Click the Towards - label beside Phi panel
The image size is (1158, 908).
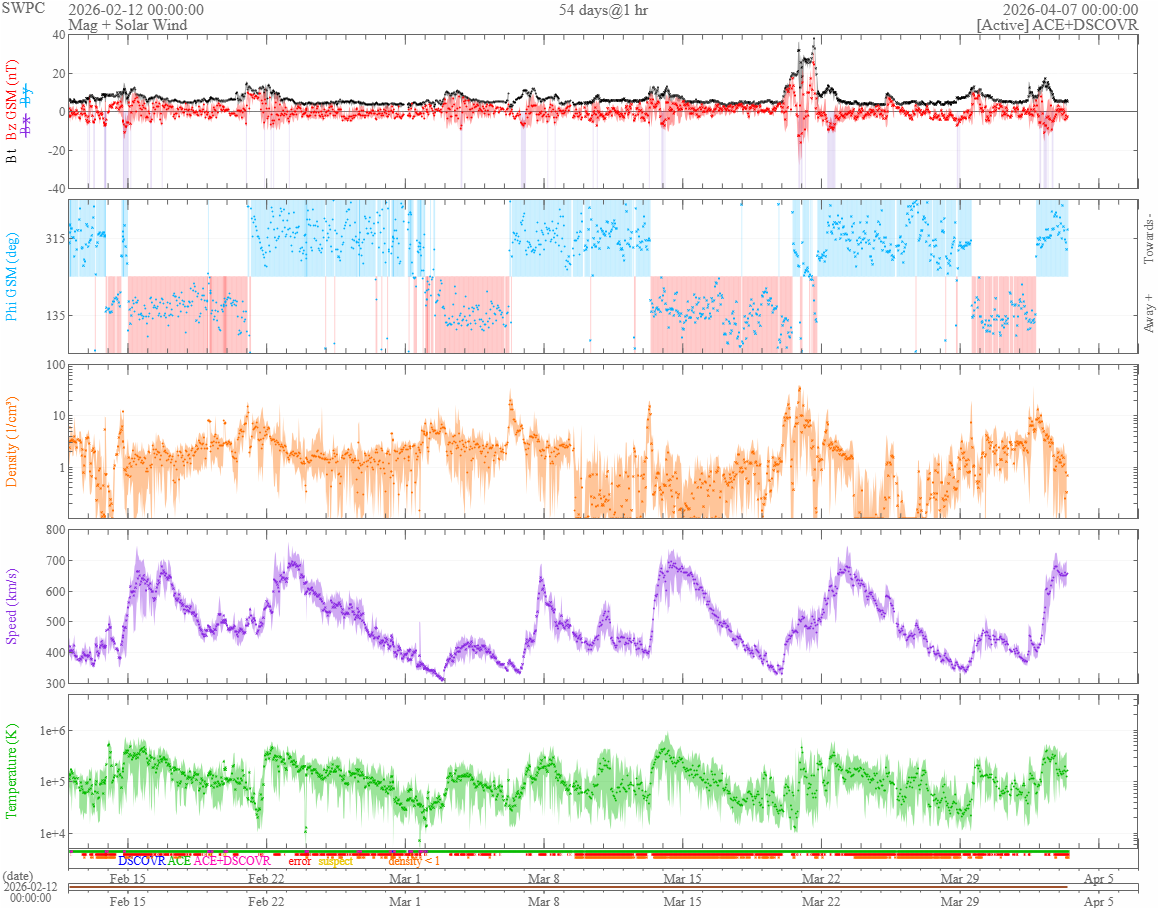tap(1148, 240)
